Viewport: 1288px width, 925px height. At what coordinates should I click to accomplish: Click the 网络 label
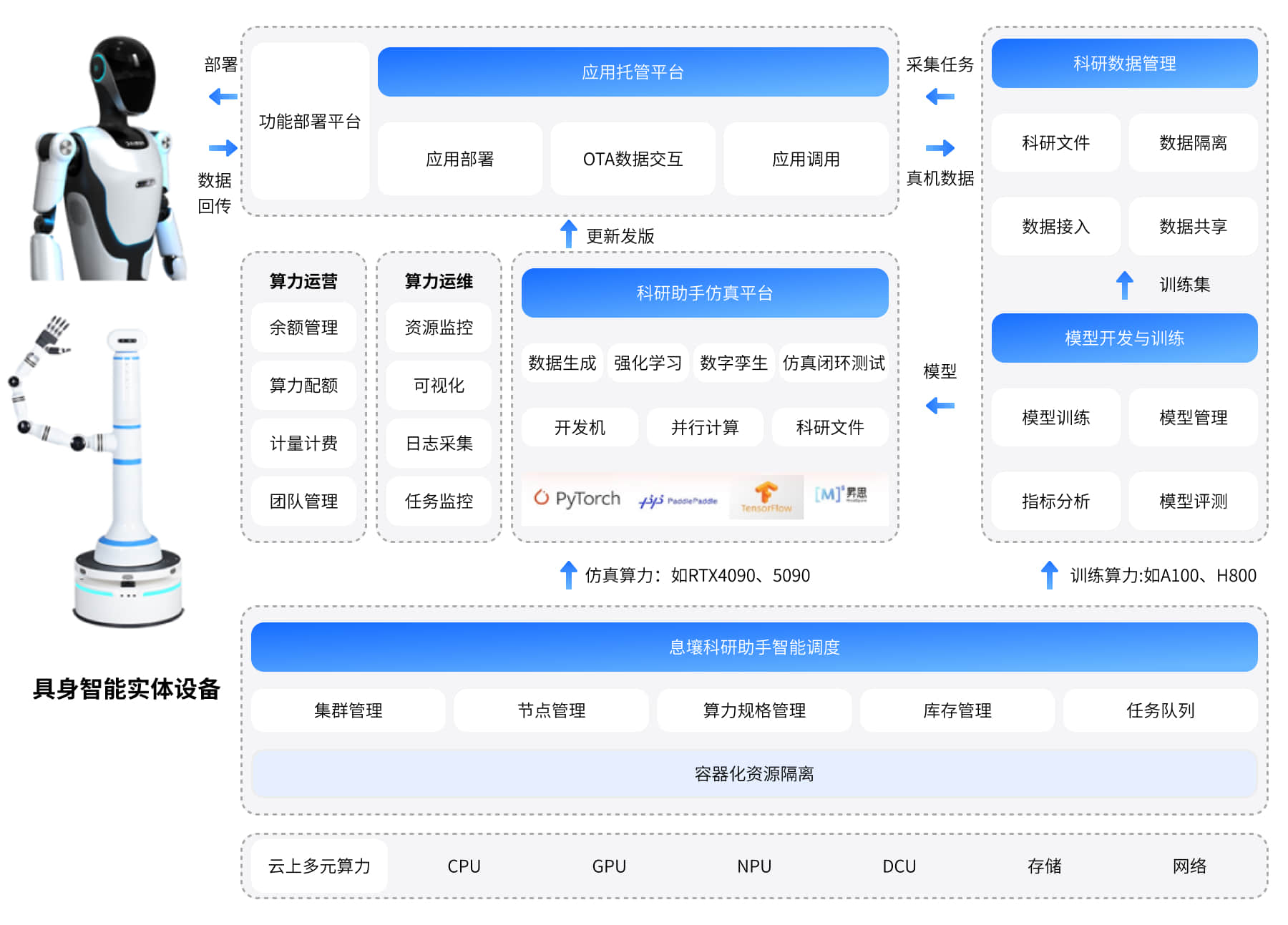pyautogui.click(x=1189, y=866)
